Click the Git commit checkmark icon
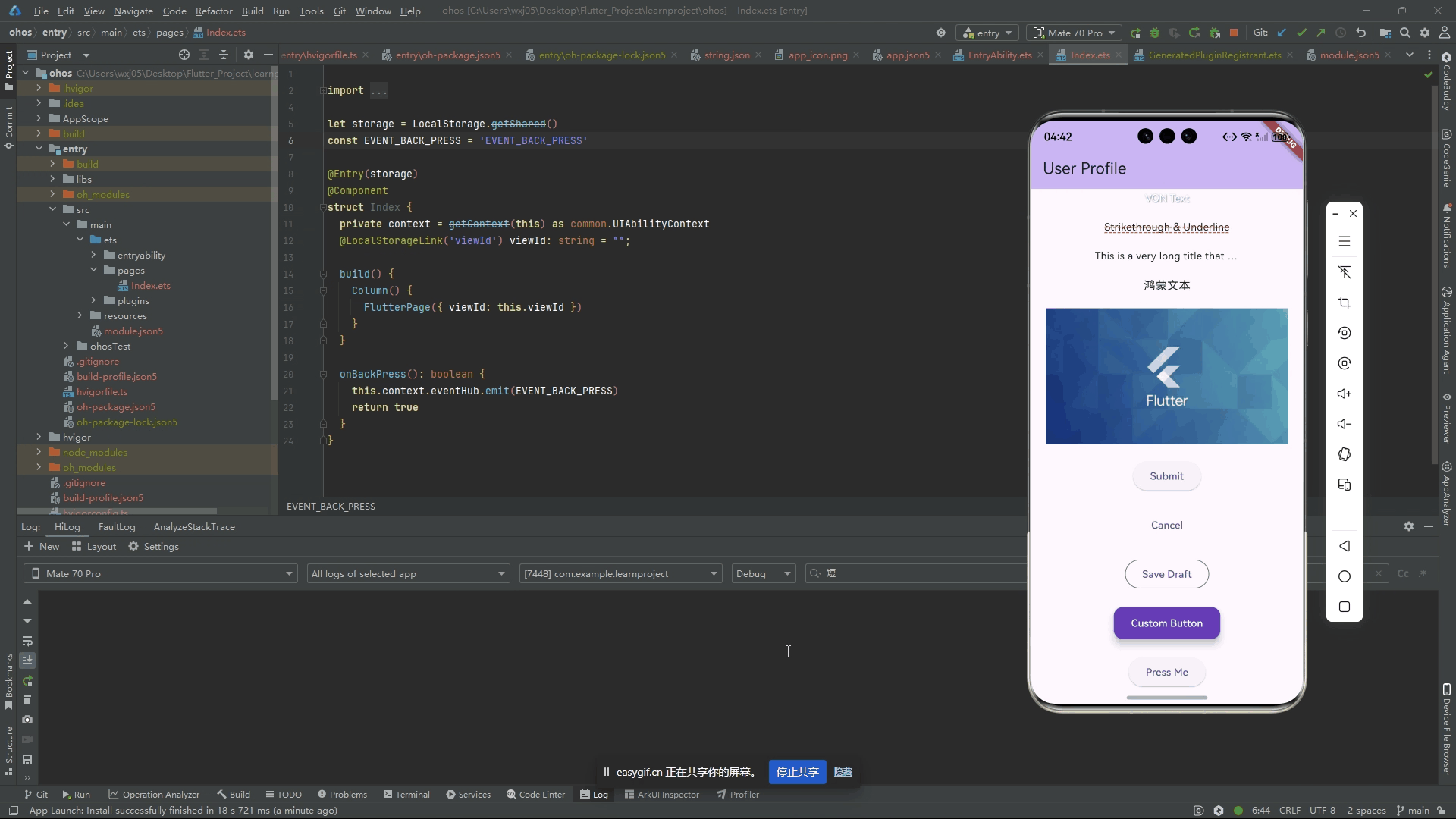The width and height of the screenshot is (1456, 819). click(x=1301, y=33)
